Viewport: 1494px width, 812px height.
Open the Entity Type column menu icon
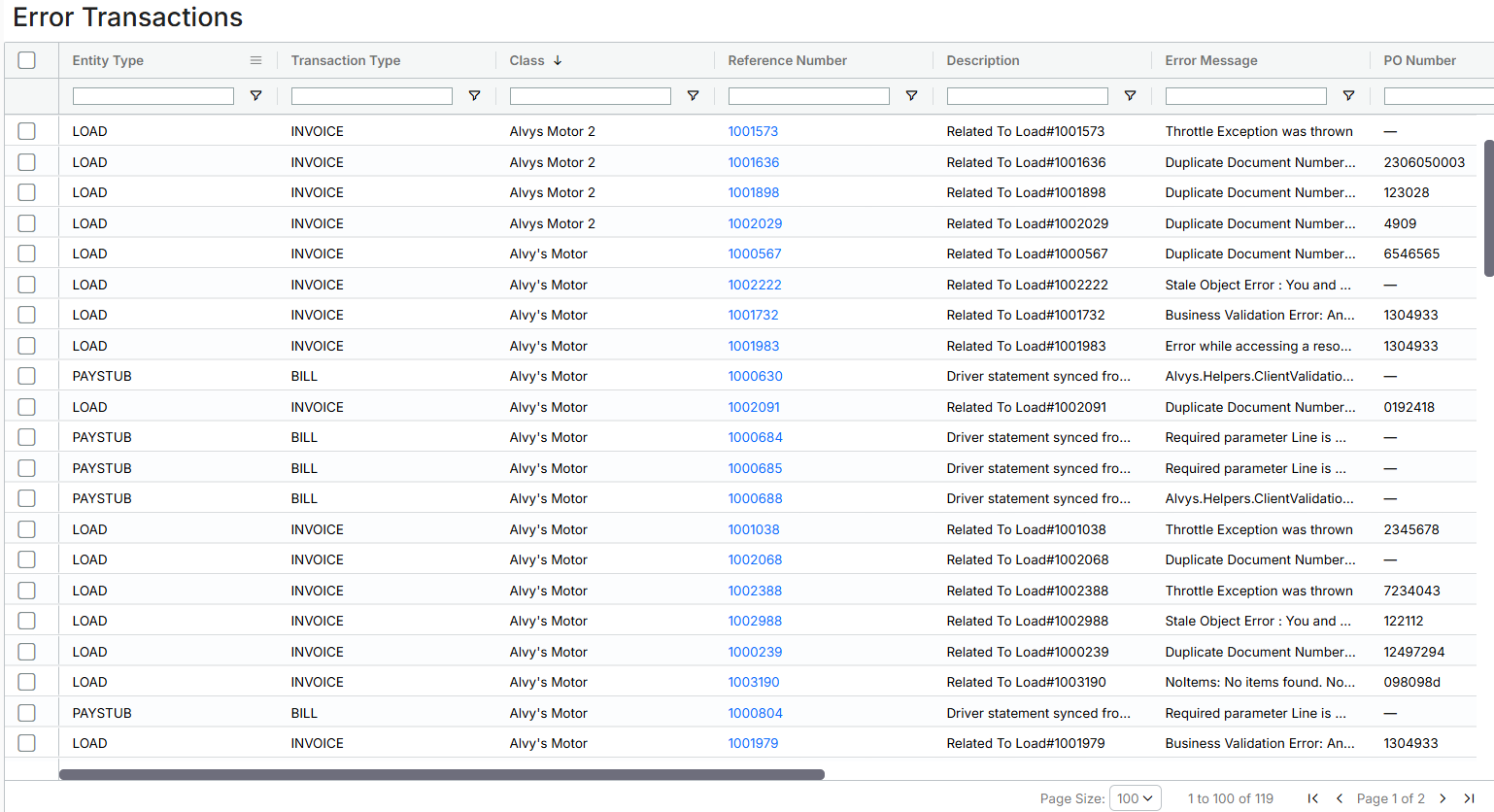(255, 60)
